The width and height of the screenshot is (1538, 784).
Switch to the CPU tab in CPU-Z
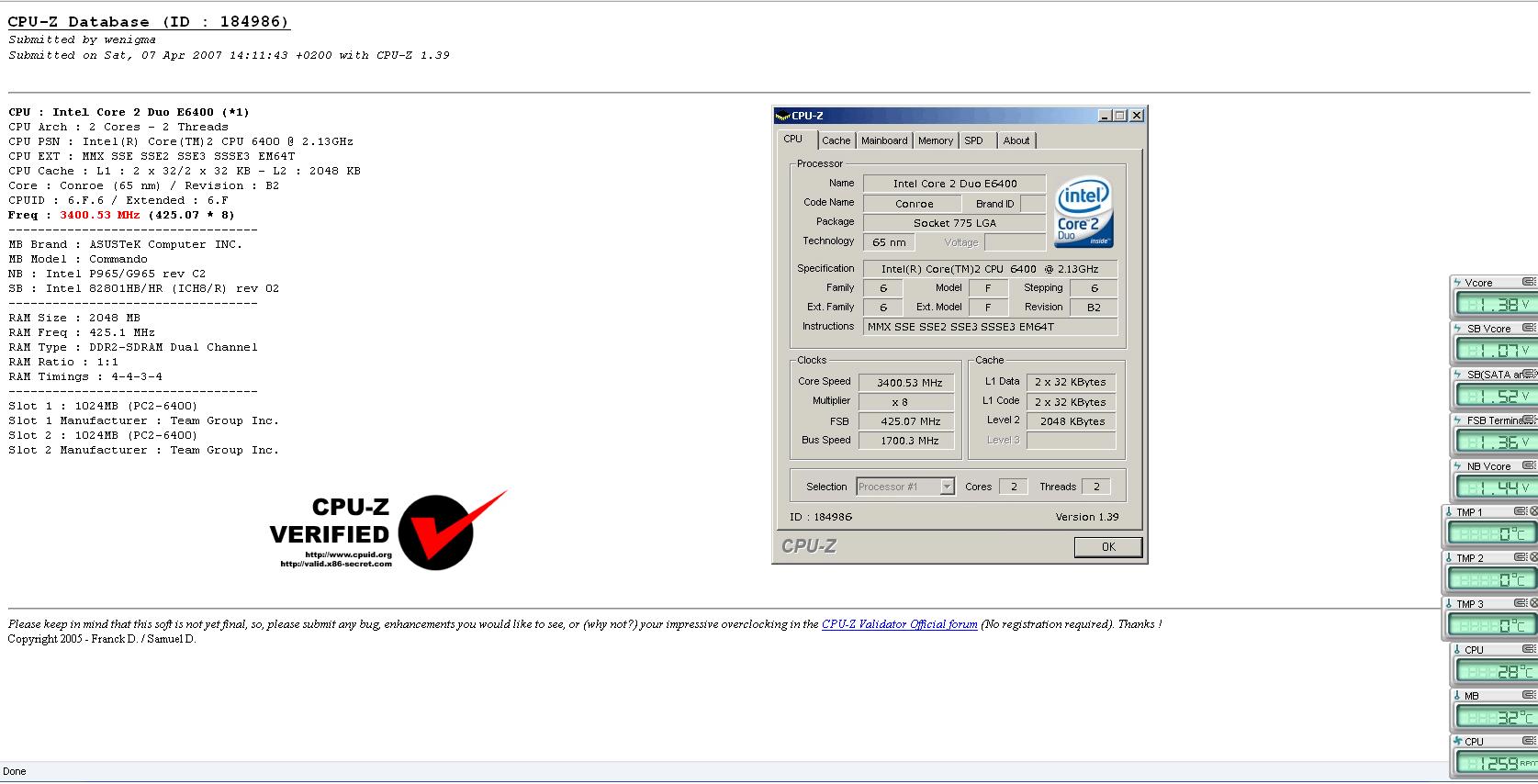pyautogui.click(x=793, y=140)
